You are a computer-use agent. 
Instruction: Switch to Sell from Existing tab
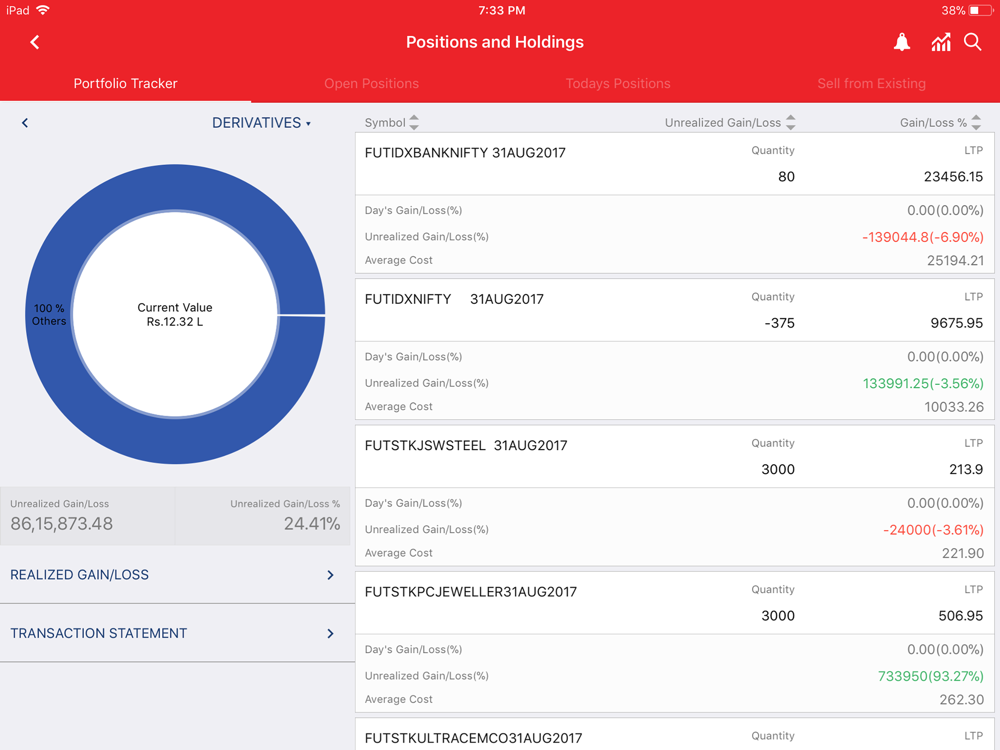coord(871,84)
